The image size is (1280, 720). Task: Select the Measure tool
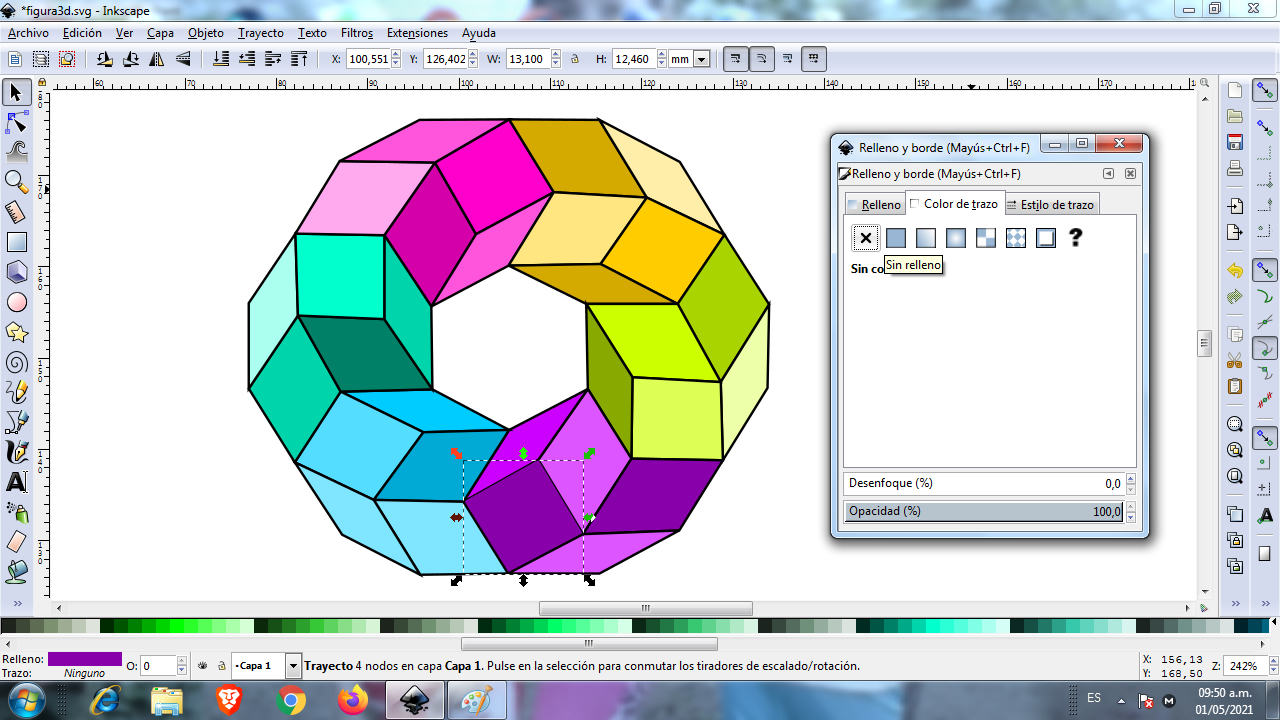(16, 212)
